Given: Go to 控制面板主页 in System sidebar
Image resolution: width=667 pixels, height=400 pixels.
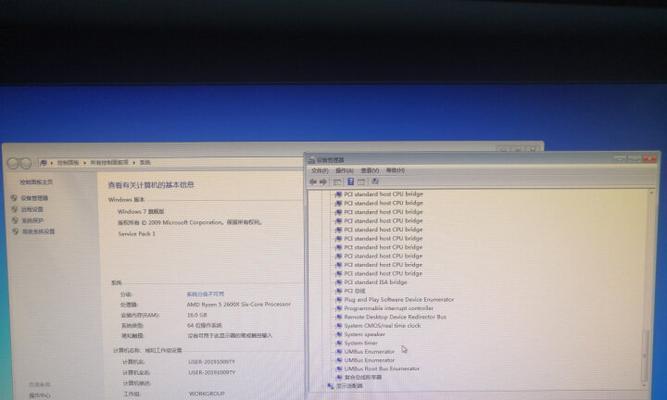Looking at the screenshot, I should tap(36, 182).
